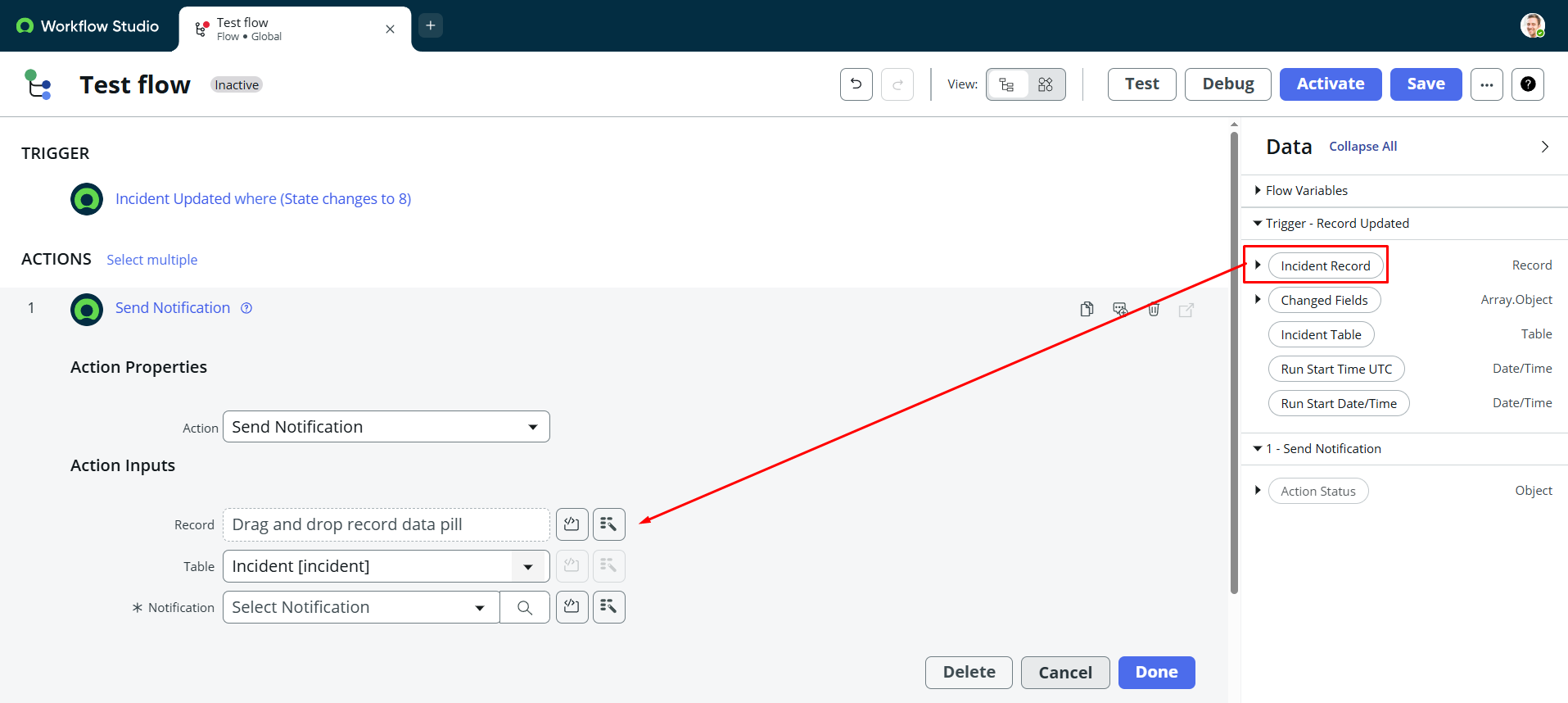Viewport: 1568px width, 703px height.
Task: Close the Test flow tab
Action: click(x=390, y=29)
